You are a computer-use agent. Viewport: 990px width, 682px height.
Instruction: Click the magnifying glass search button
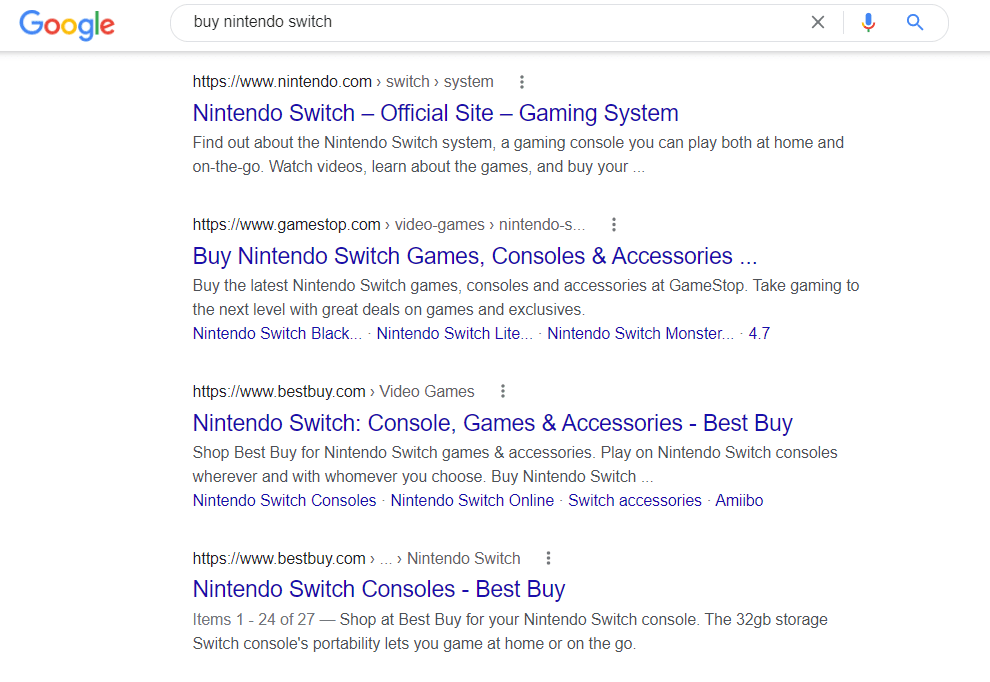pos(915,22)
